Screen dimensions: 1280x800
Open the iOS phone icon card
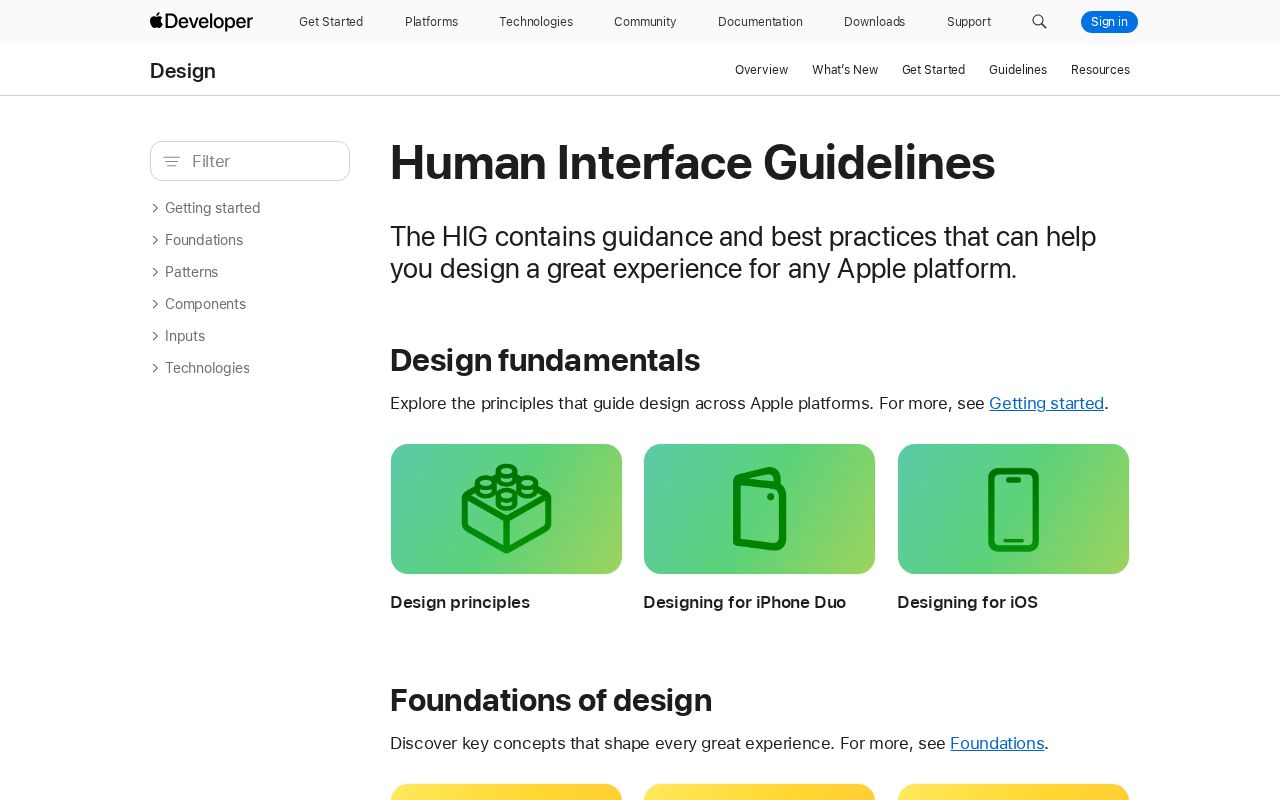pyautogui.click(x=1013, y=509)
